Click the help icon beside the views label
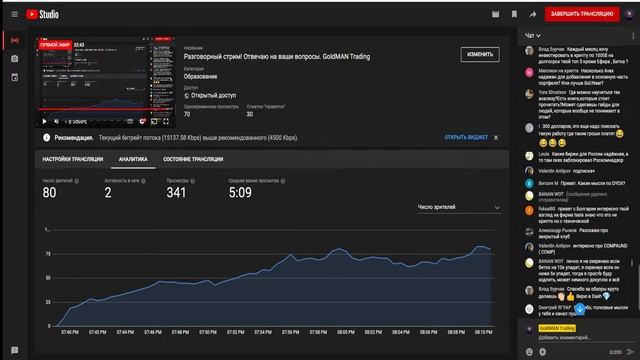The image size is (640, 360). coord(193,181)
